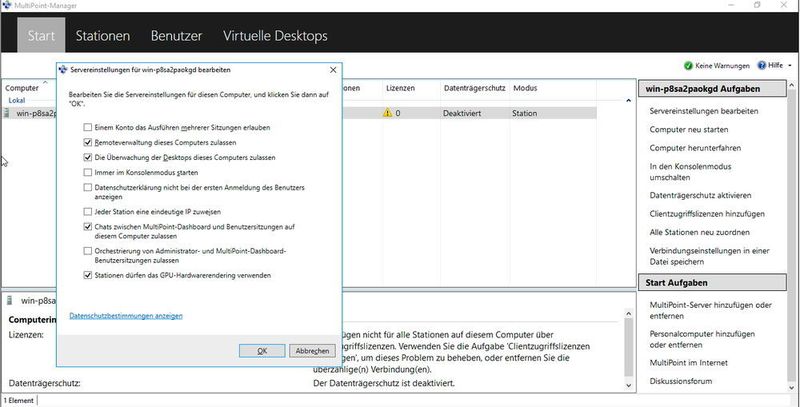The image size is (800, 407).
Task: Click 'Clientzugriffslizenzen hinzufügen' task
Action: coord(707,214)
